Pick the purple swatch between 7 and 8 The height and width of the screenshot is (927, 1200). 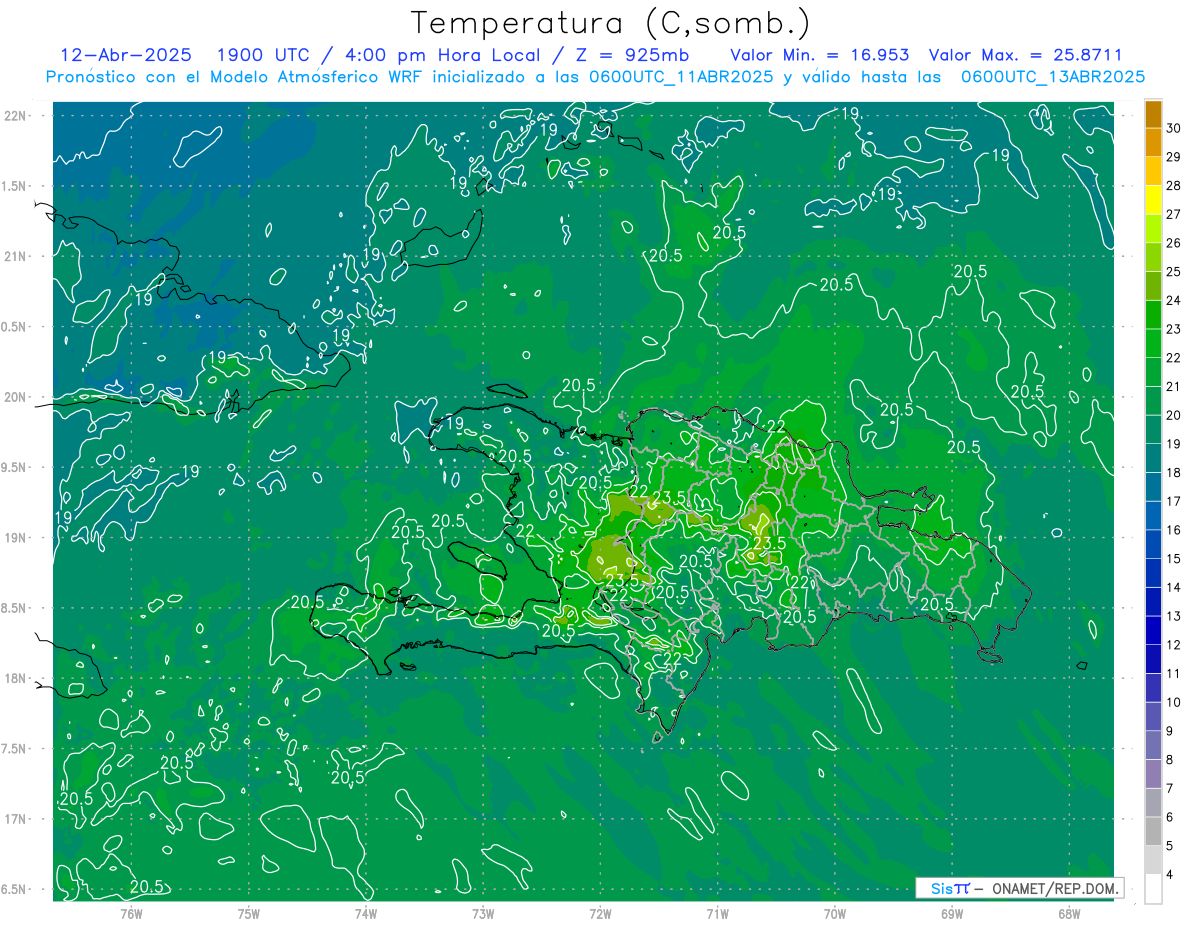coord(1153,774)
